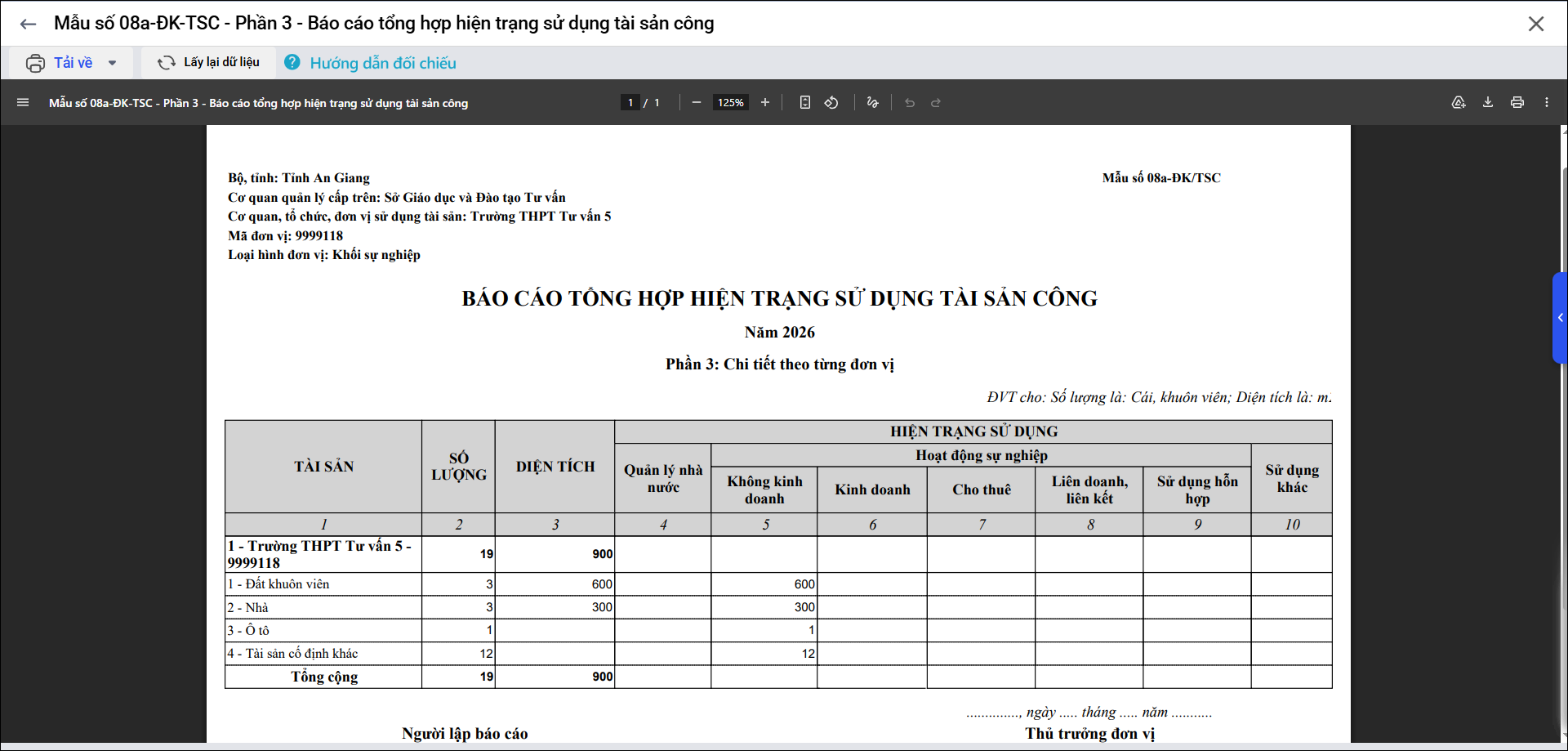
Task: Open the Hướng dẫn đối chiếu link
Action: [382, 63]
